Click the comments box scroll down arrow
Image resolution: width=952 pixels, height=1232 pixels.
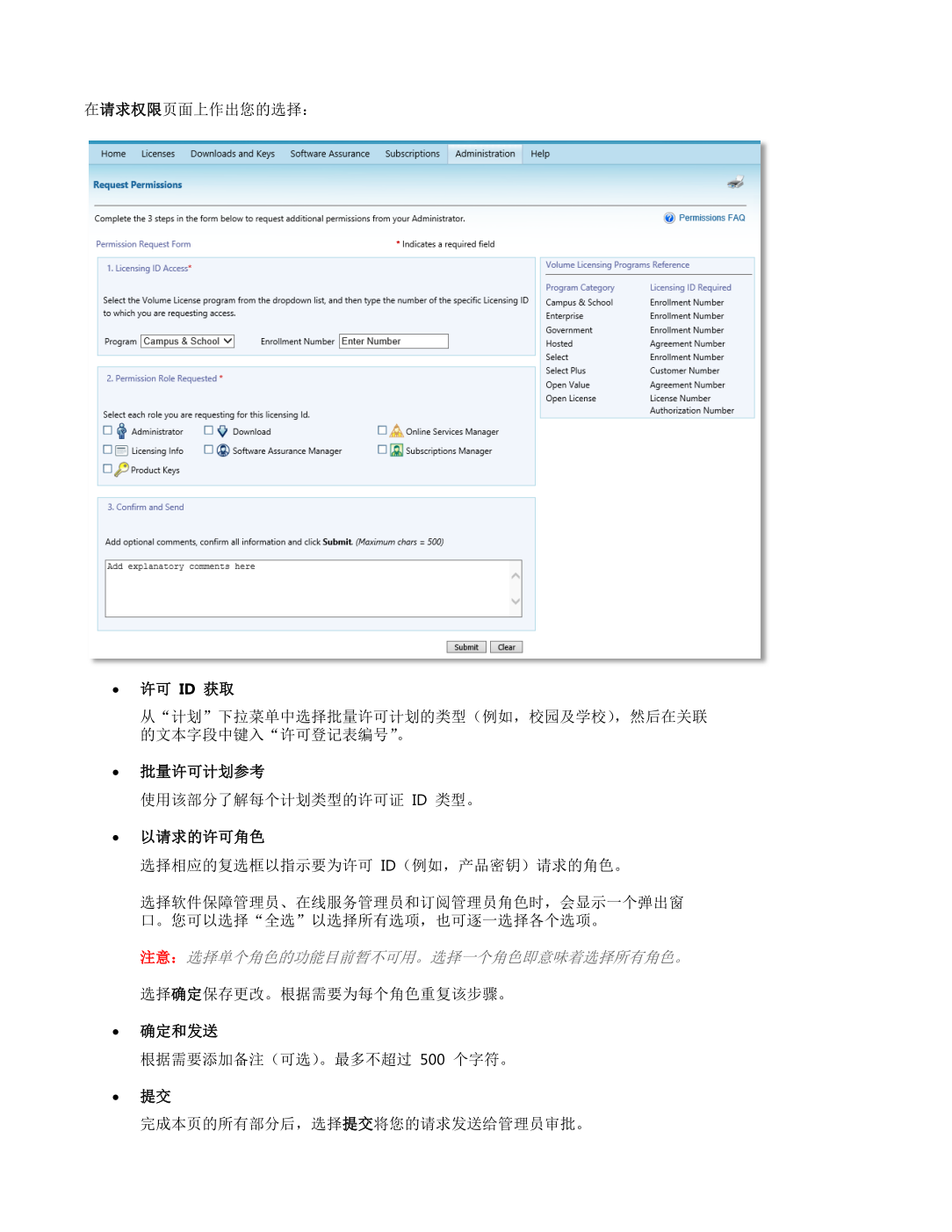point(516,602)
